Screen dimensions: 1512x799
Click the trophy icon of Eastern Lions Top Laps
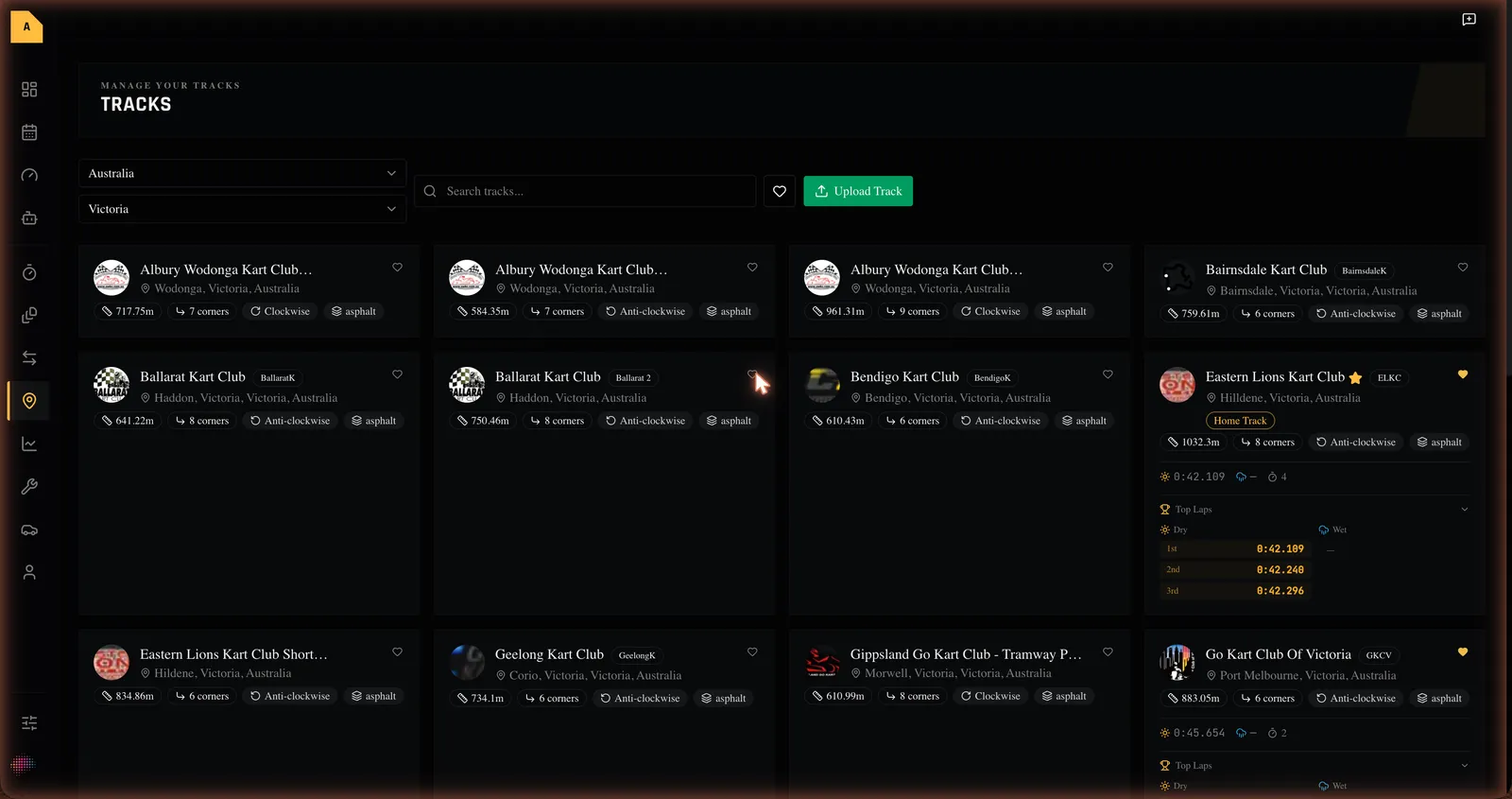(x=1164, y=509)
